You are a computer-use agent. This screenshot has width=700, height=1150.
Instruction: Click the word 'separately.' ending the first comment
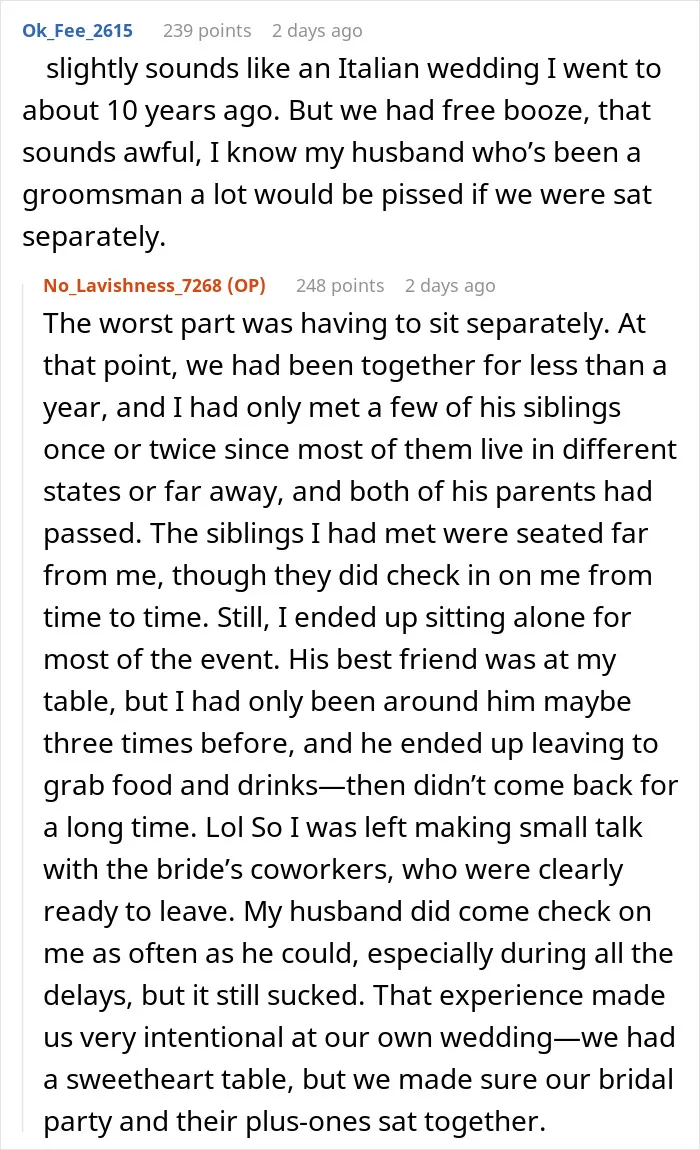point(94,238)
